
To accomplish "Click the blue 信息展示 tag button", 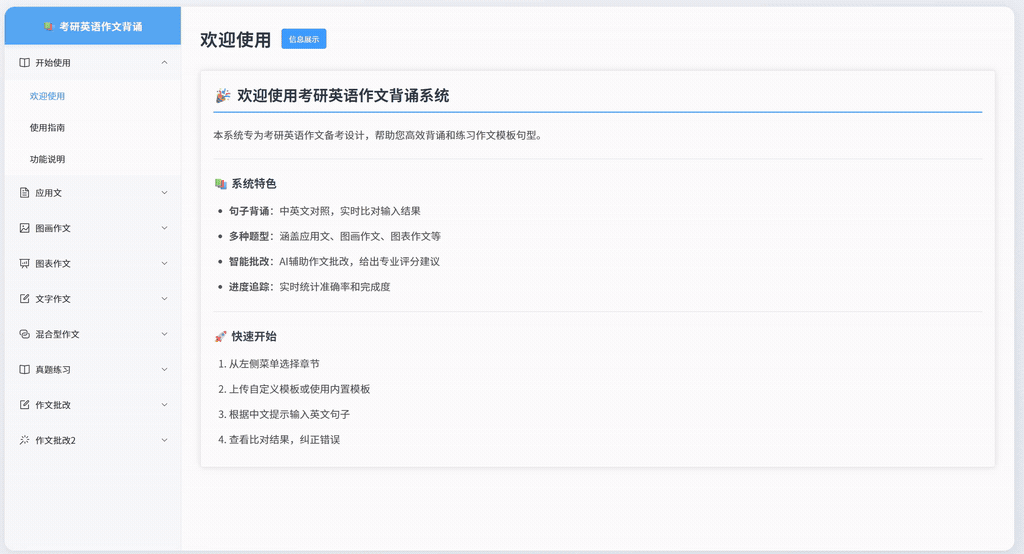I will 304,39.
